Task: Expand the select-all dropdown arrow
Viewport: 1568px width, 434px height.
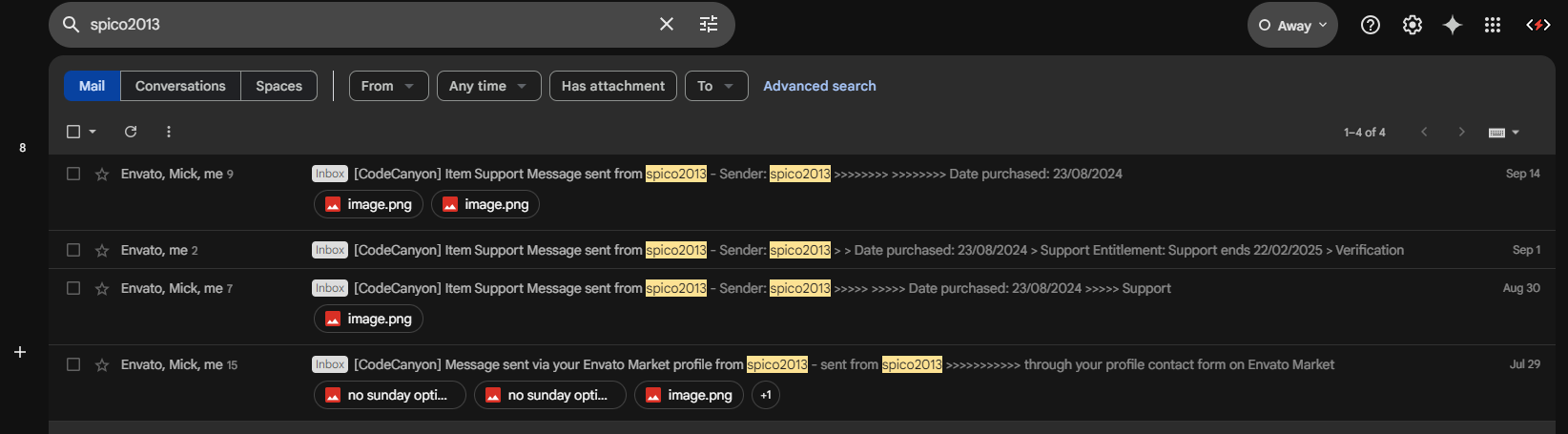Action: (x=93, y=132)
